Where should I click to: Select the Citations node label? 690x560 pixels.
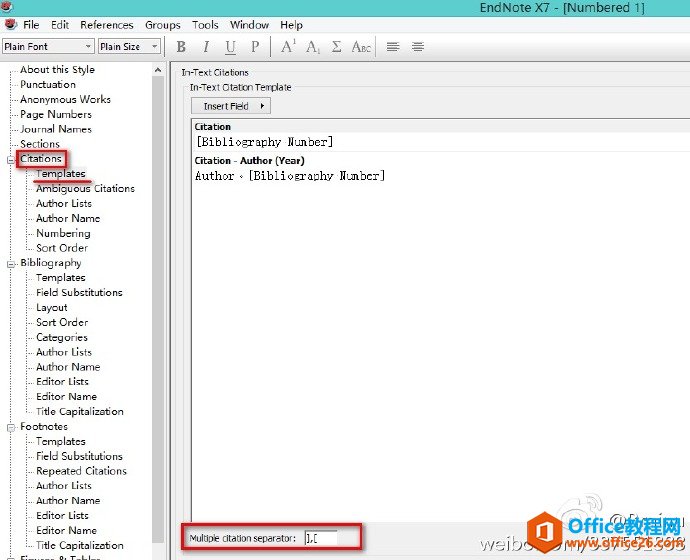[x=41, y=159]
